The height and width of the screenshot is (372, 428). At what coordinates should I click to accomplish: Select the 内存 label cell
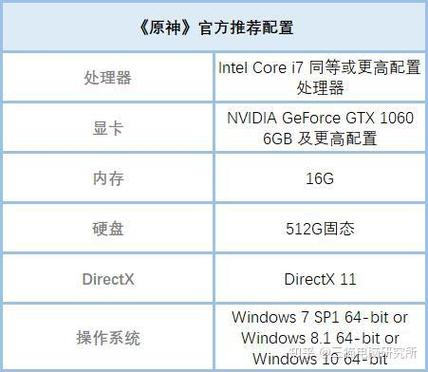click(108, 178)
